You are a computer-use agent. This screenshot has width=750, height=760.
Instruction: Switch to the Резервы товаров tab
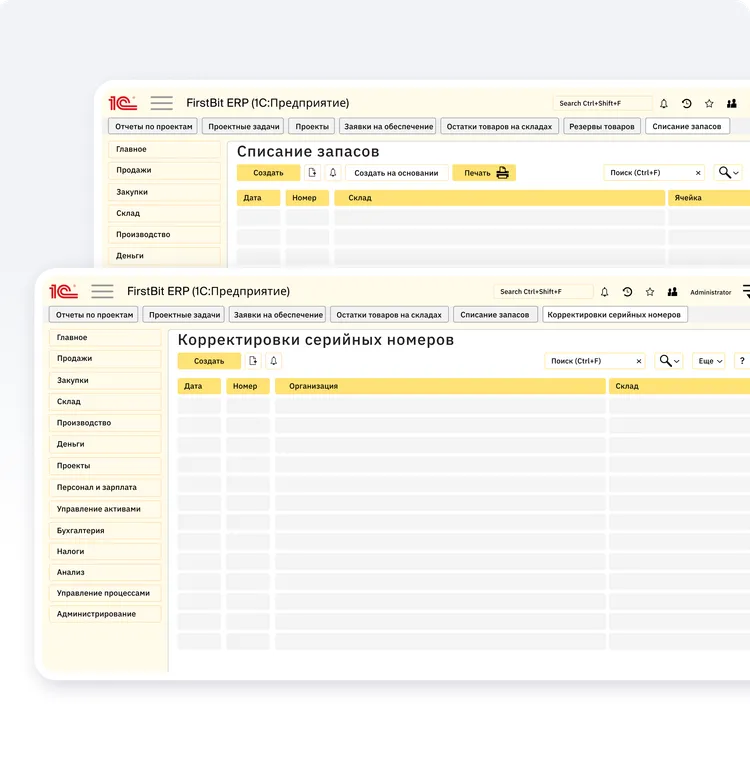pyautogui.click(x=601, y=127)
